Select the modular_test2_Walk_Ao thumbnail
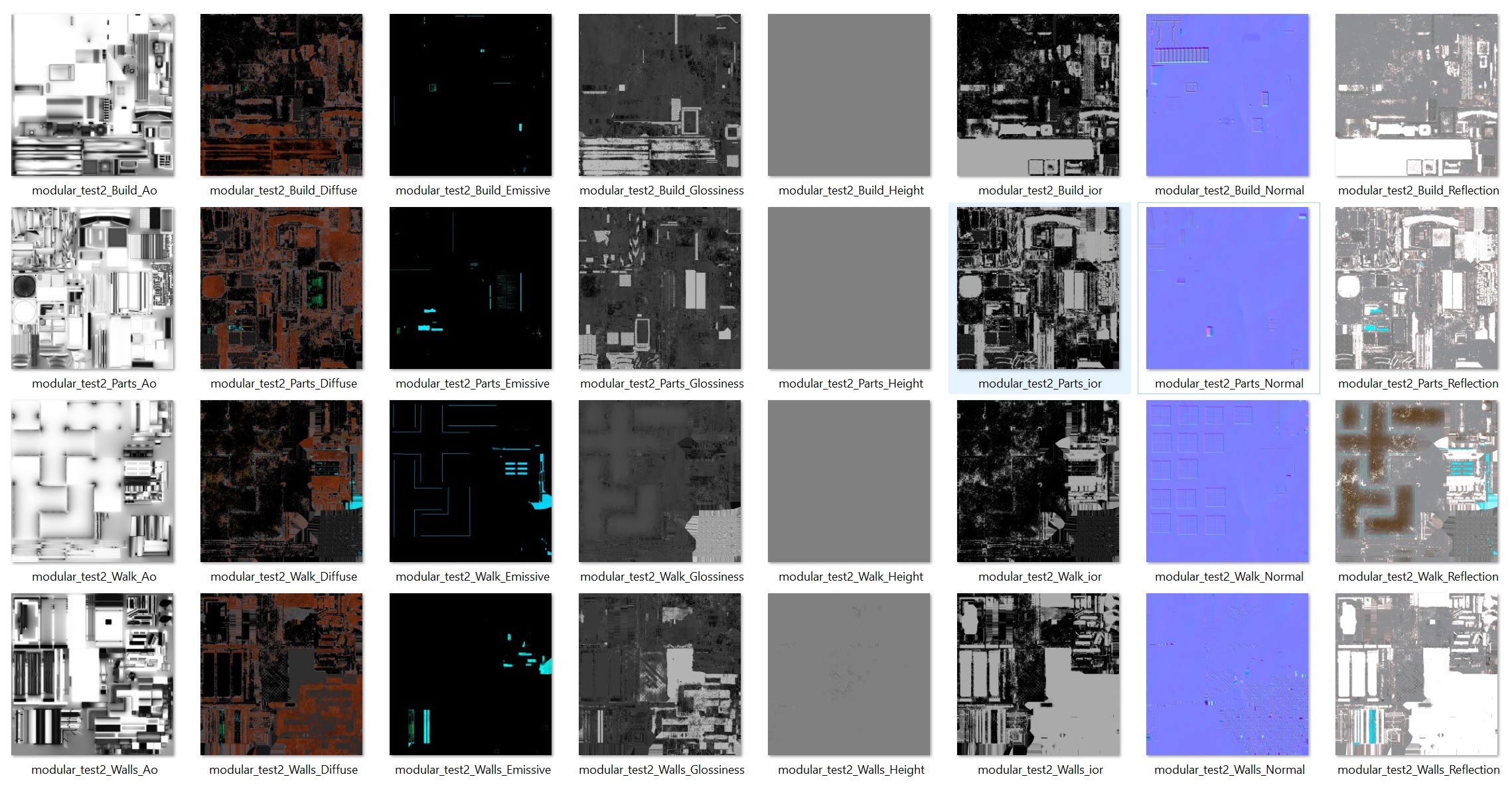The width and height of the screenshot is (1512, 795). click(93, 481)
